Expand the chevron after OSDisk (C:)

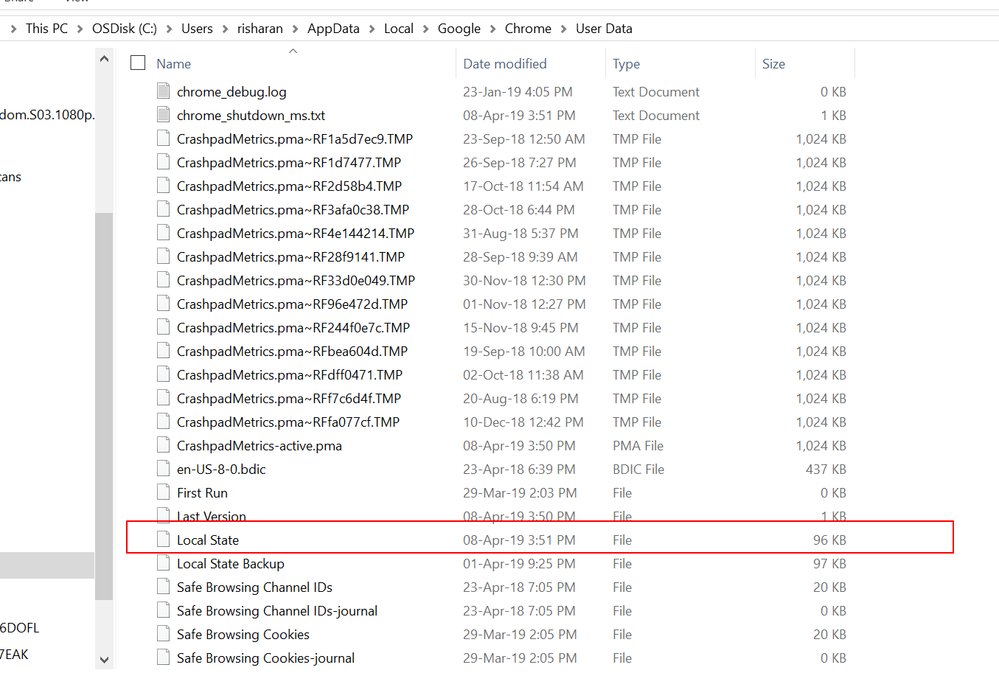[x=169, y=29]
